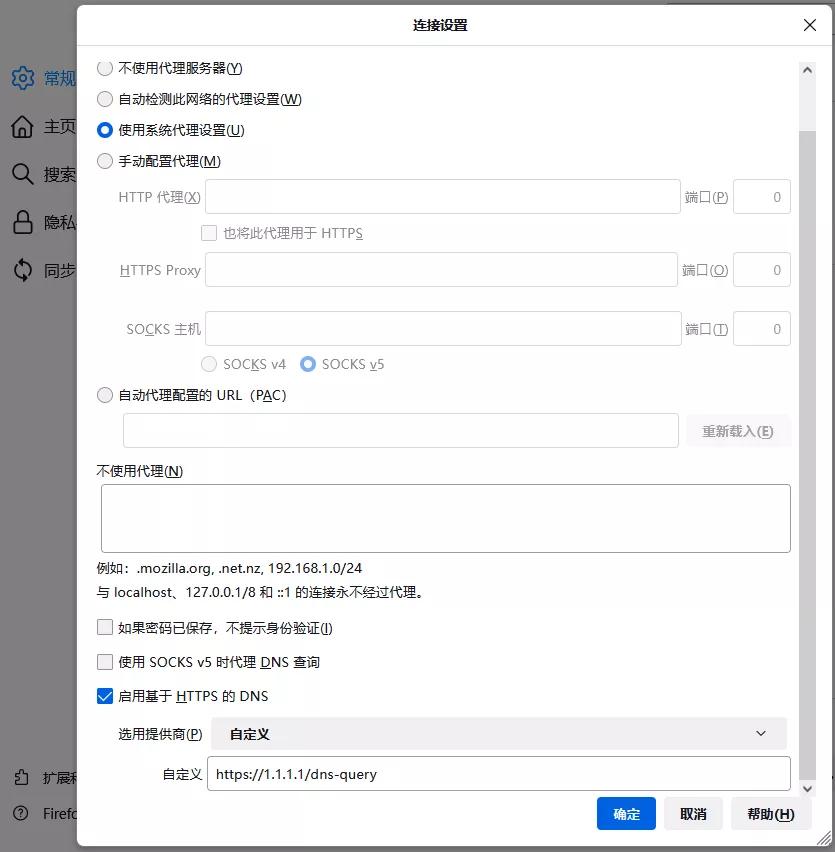Click the 扩展和主题 puzzle-piece icon
The height and width of the screenshot is (852, 835).
(23, 776)
